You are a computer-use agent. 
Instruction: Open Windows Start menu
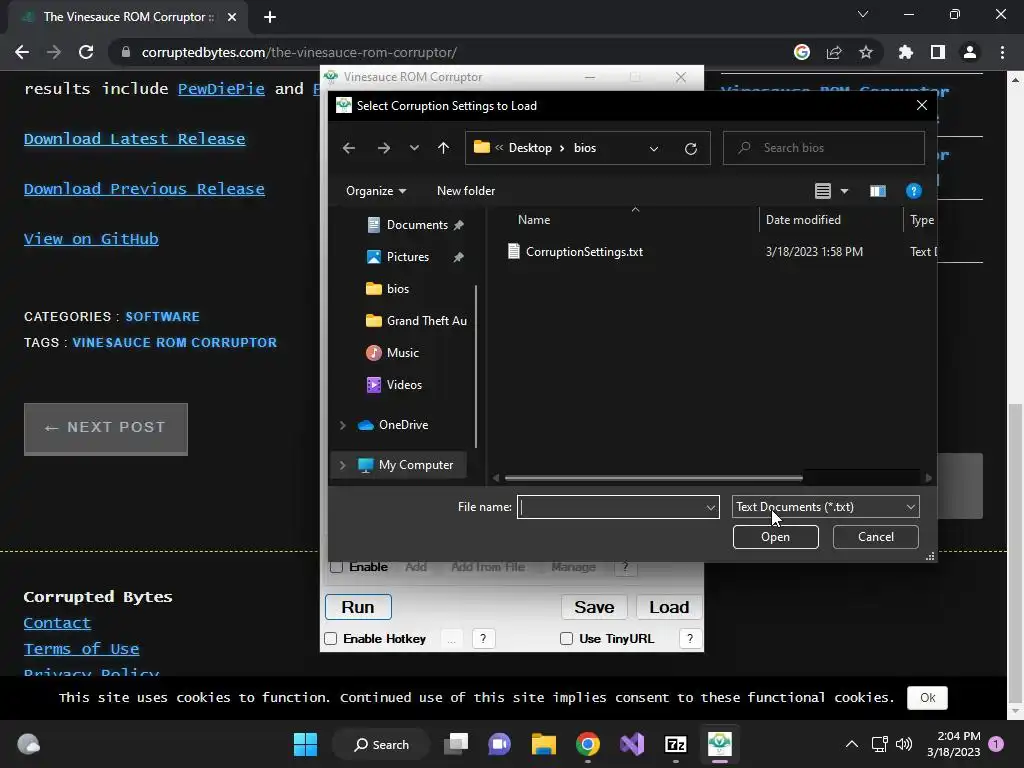pyautogui.click(x=305, y=744)
